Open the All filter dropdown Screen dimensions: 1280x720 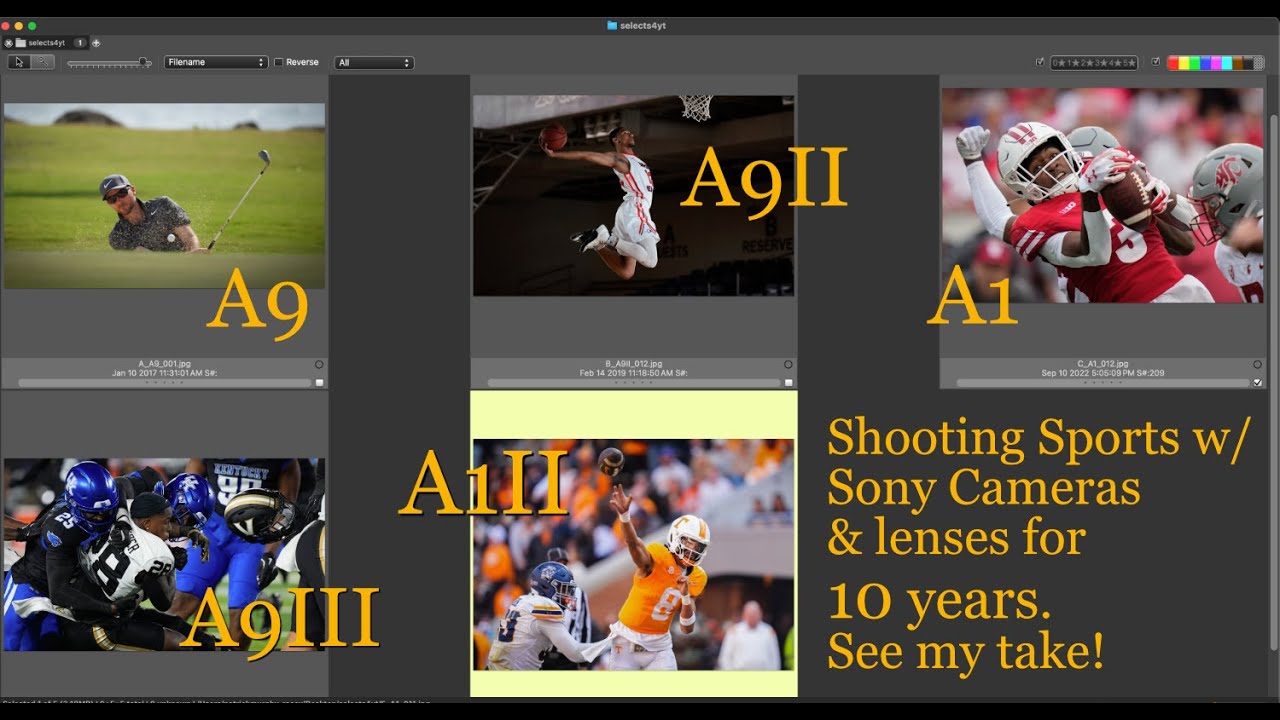pyautogui.click(x=374, y=62)
